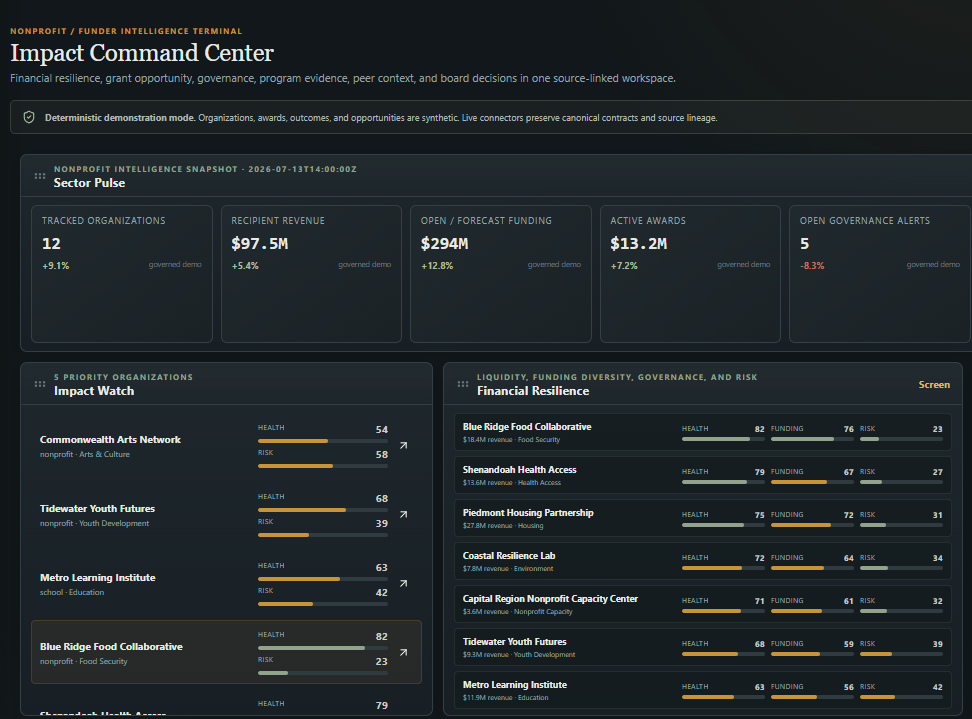The image size is (972, 719).
Task: Open Metro Learning Institute row in Financial Resilience
Action: [x=702, y=690]
